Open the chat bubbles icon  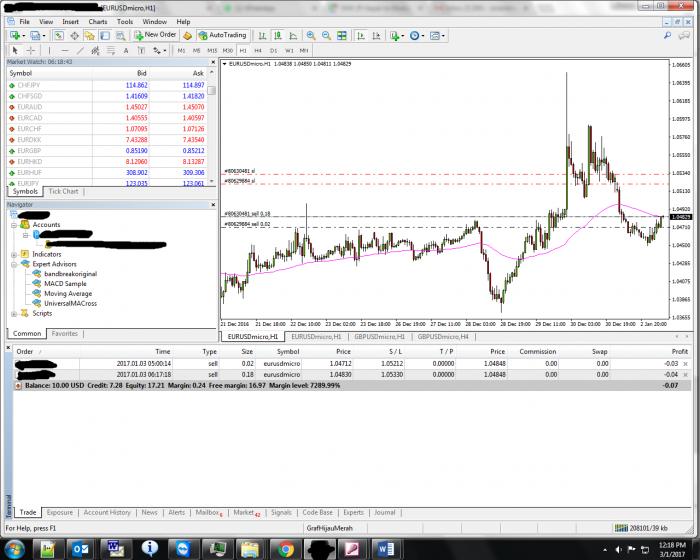click(x=684, y=35)
